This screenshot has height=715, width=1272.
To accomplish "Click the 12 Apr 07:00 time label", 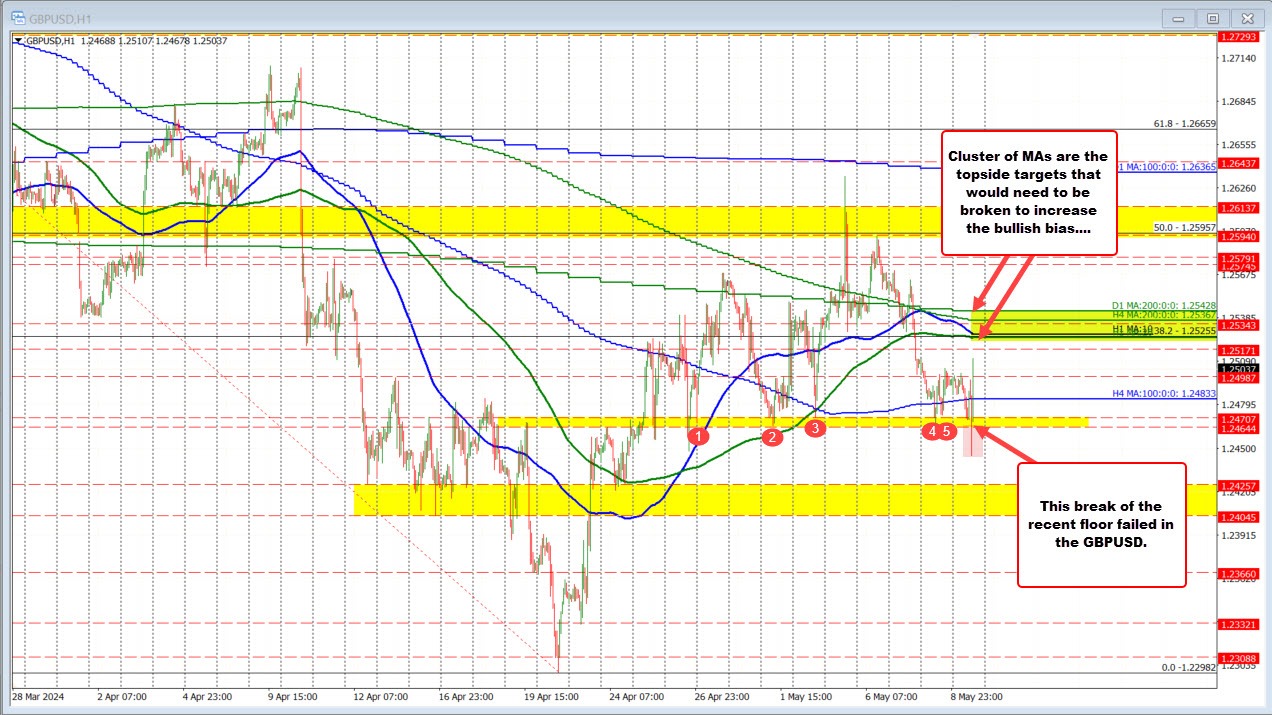I will pos(382,696).
